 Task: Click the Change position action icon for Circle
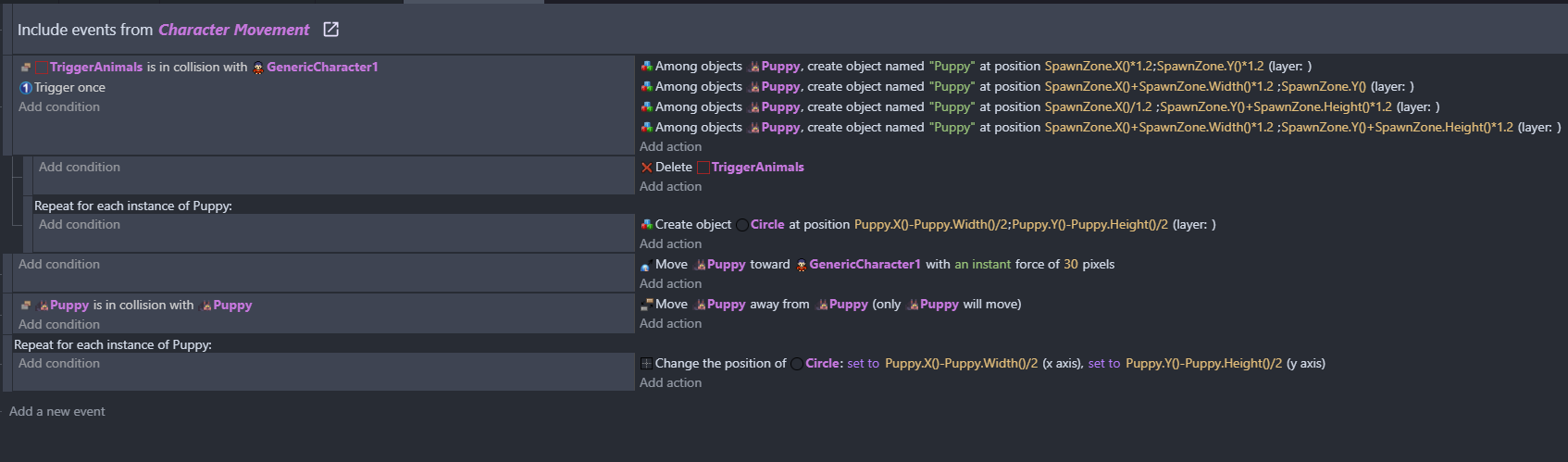(x=646, y=364)
